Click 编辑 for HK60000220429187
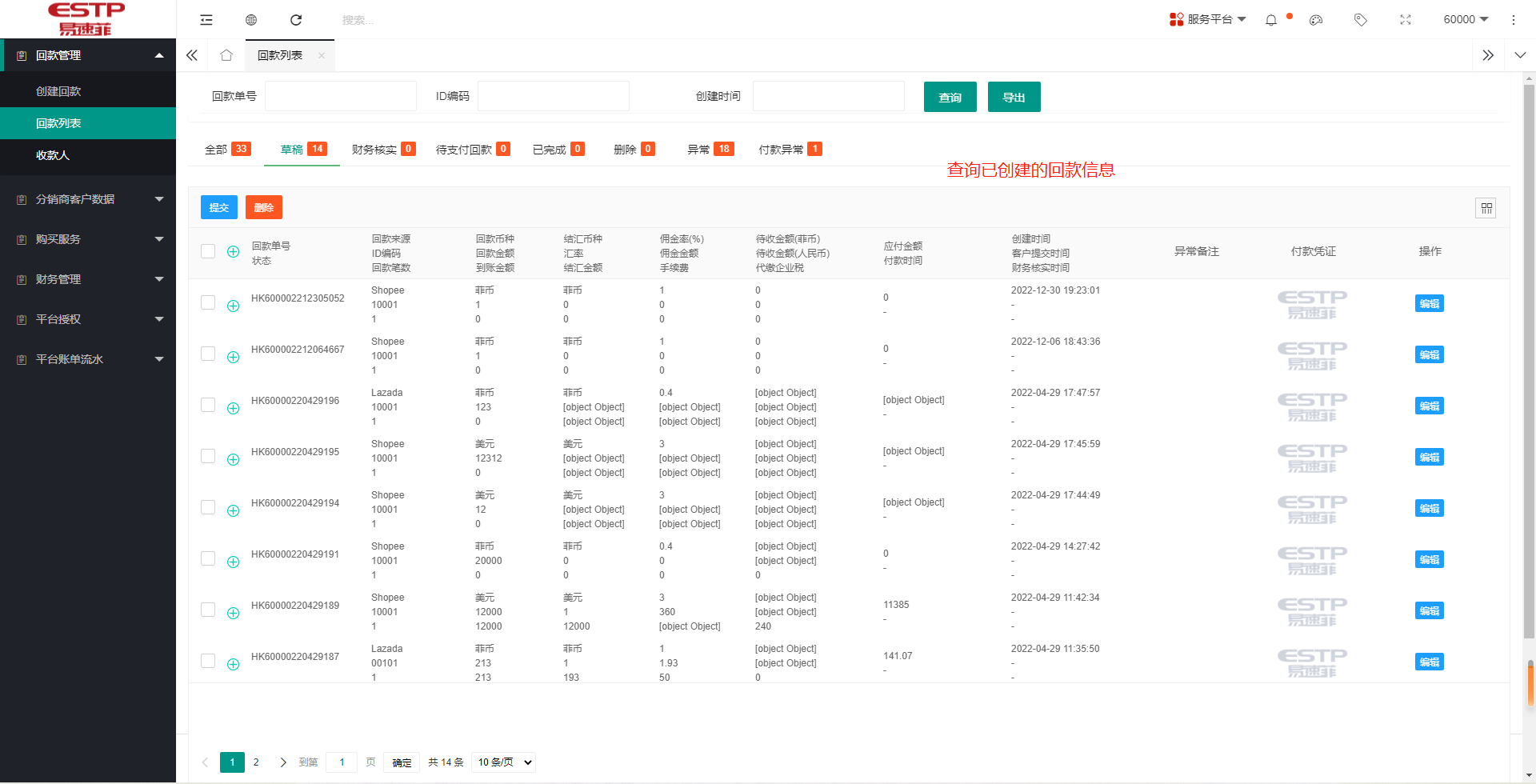Image resolution: width=1536 pixels, height=784 pixels. pyautogui.click(x=1429, y=662)
